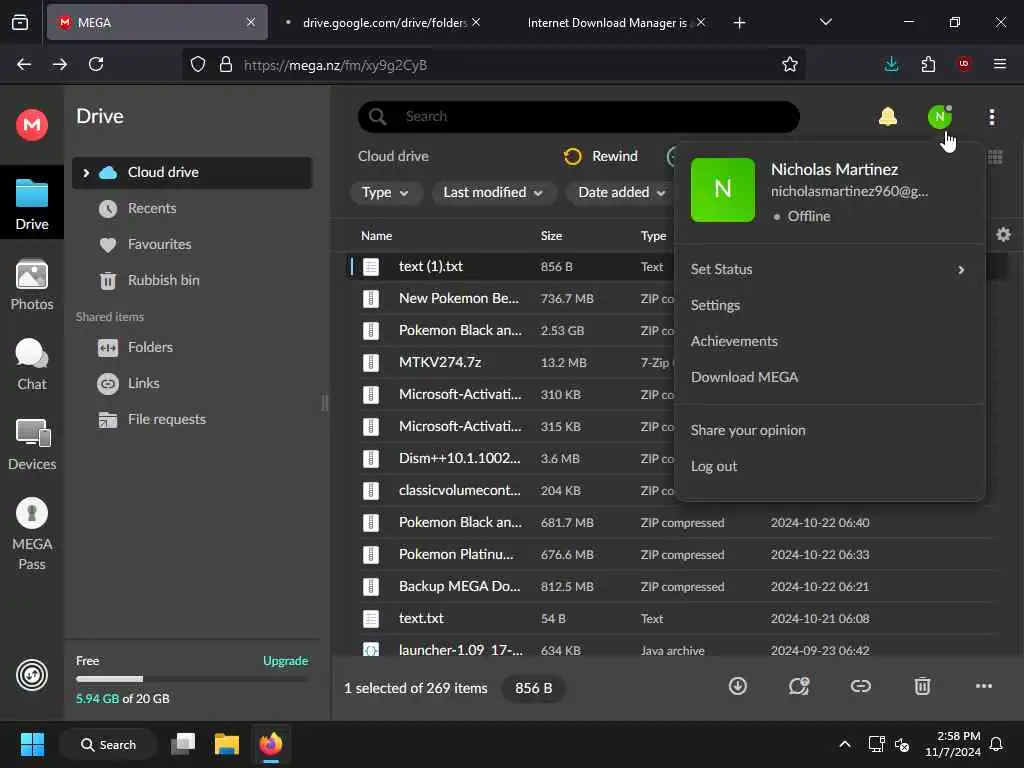Open File requests
Screen dimensions: 1024x768
(x=167, y=419)
